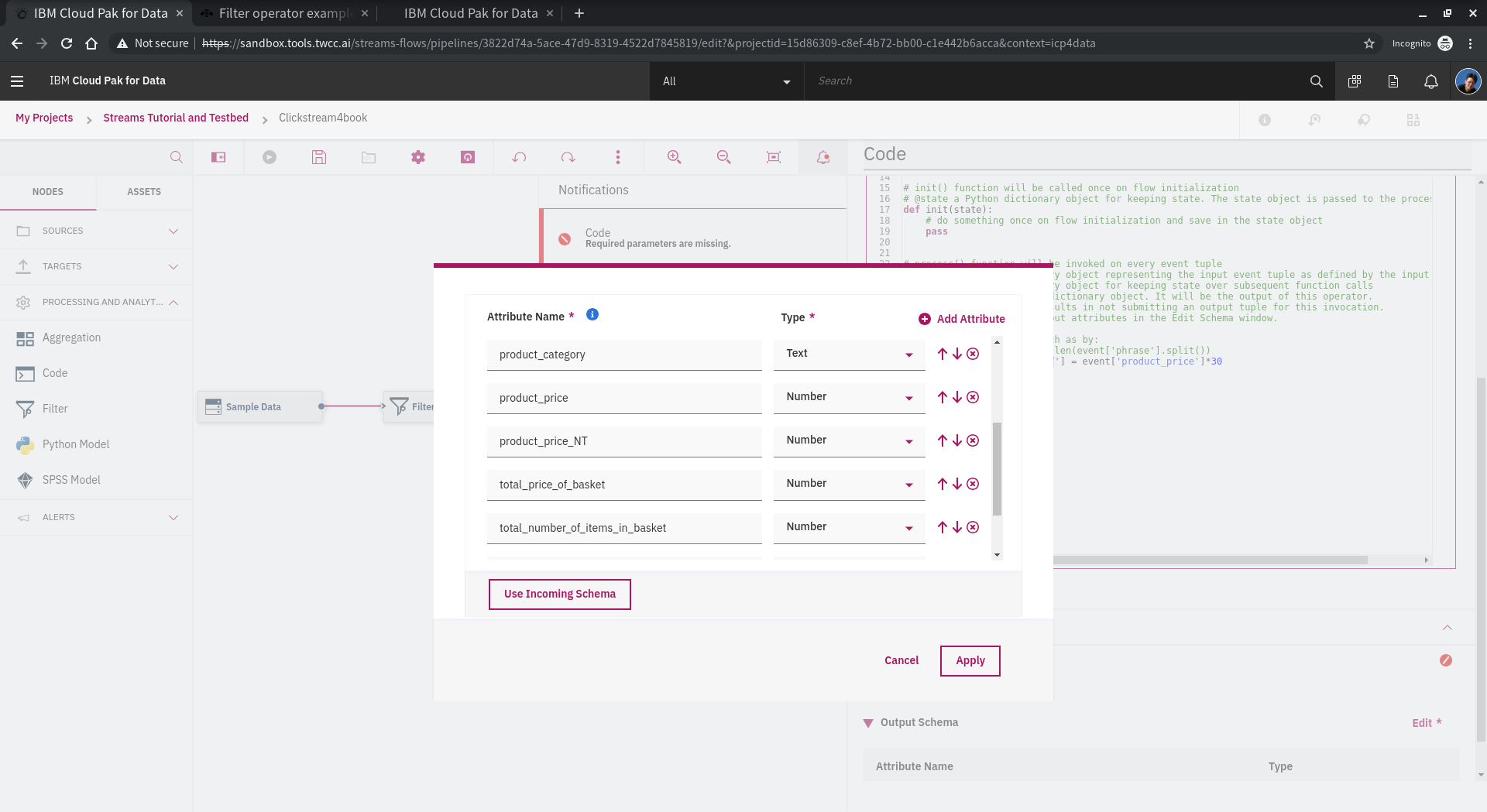Bookmark this page with the star icon

click(x=1369, y=43)
